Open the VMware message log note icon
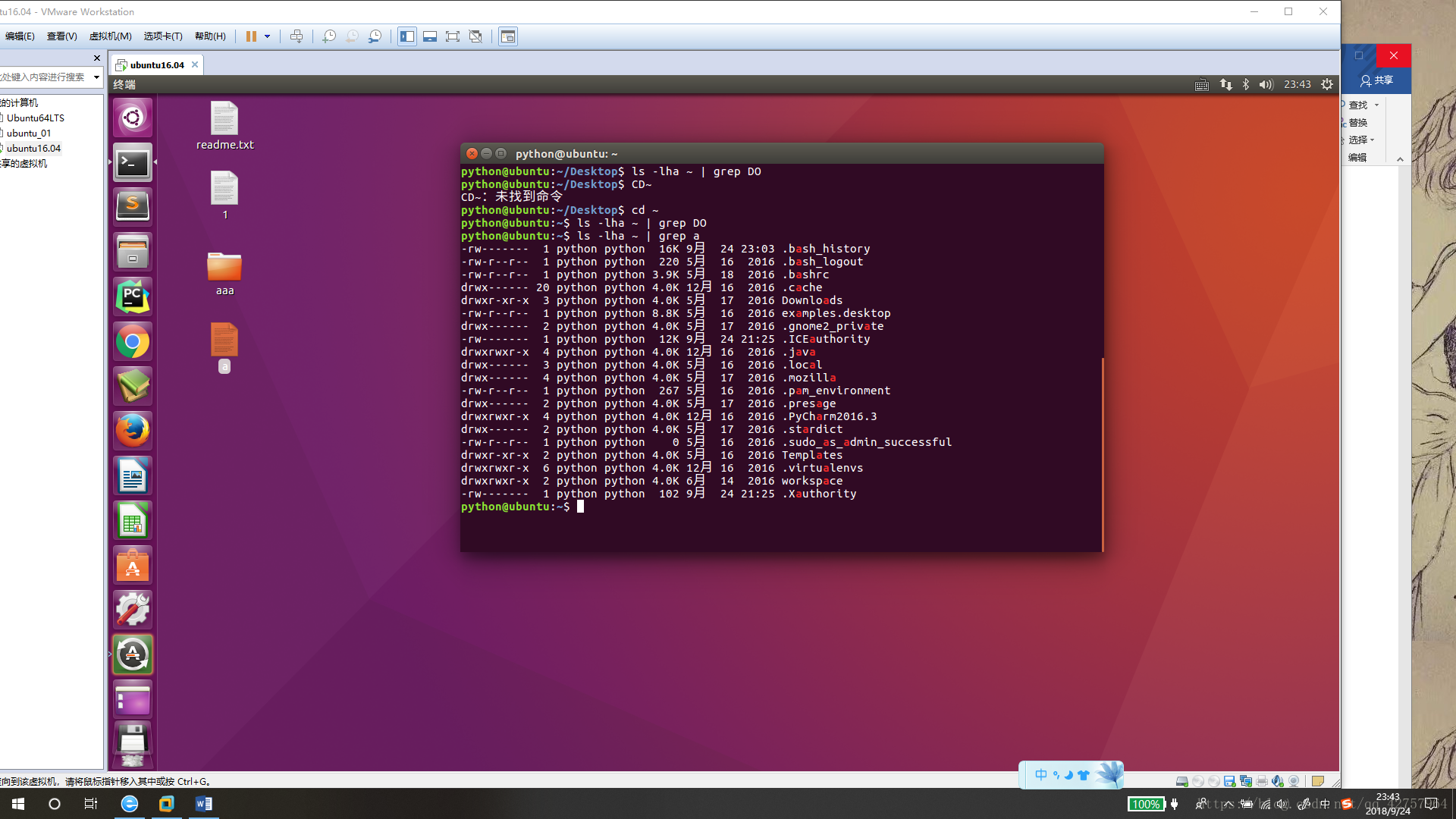1456x819 pixels. 1318,781
